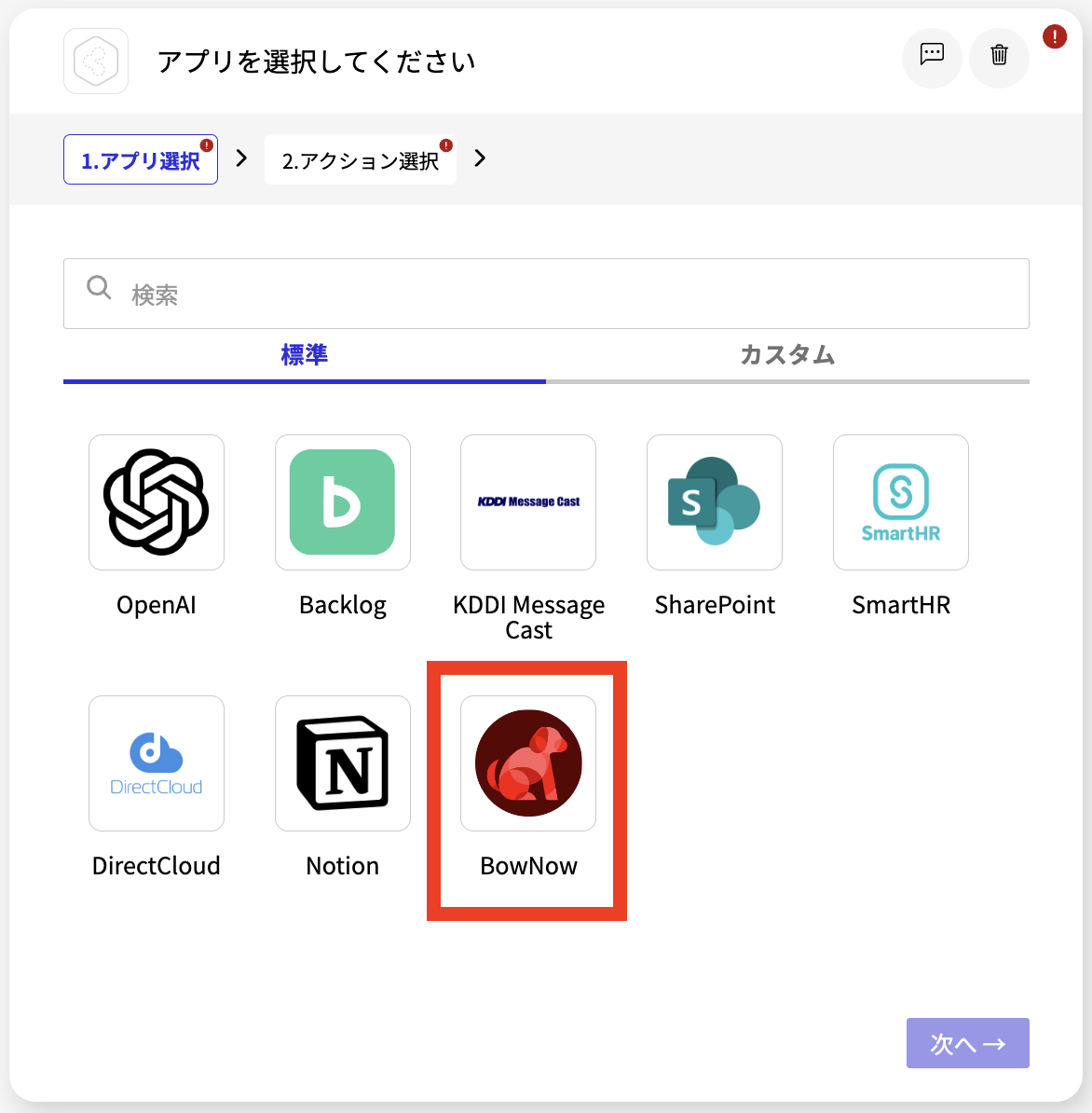Go to step 2.アクション選択

pos(361,159)
